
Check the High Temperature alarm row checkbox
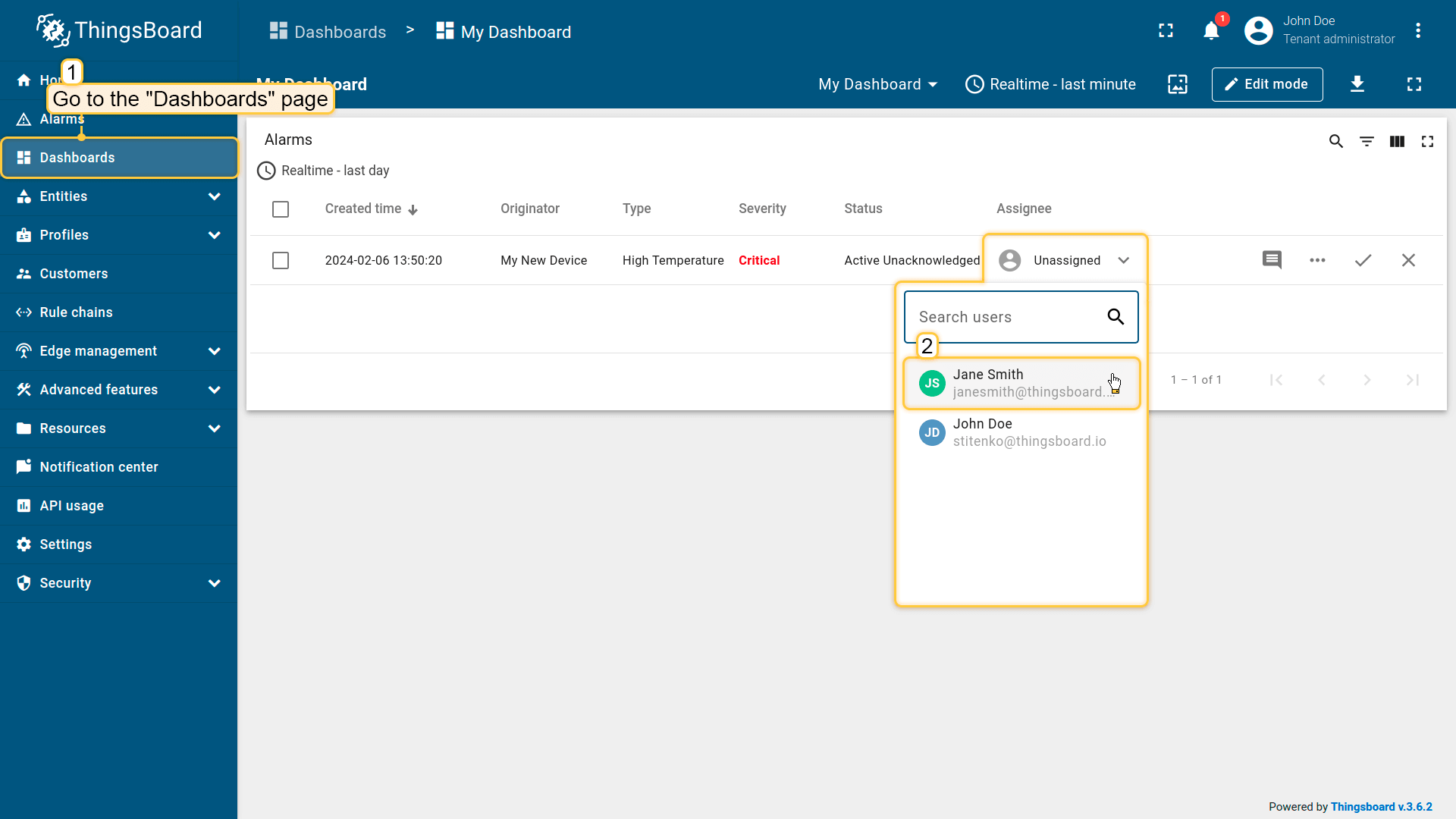click(281, 261)
